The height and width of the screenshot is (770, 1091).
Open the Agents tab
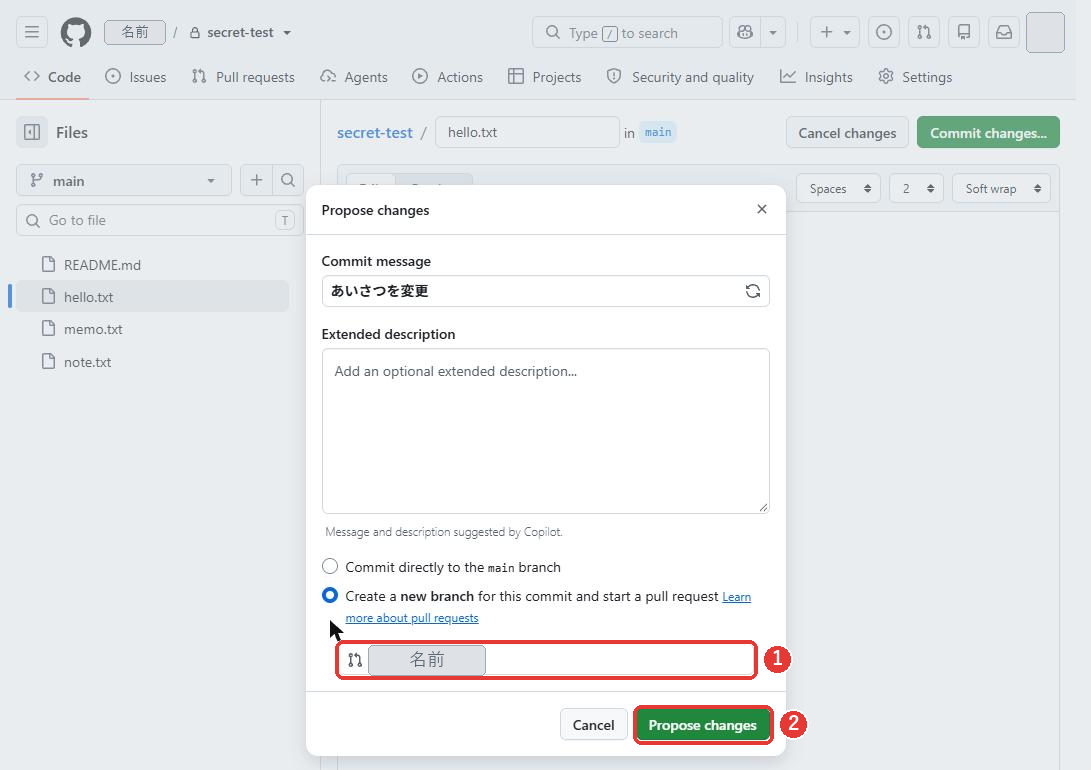[353, 77]
